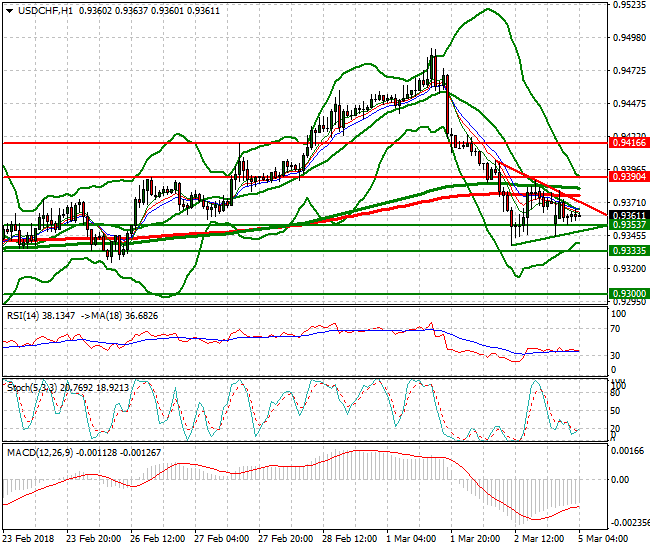
Task: Click the 0.93335 green price level label
Action: [629, 251]
